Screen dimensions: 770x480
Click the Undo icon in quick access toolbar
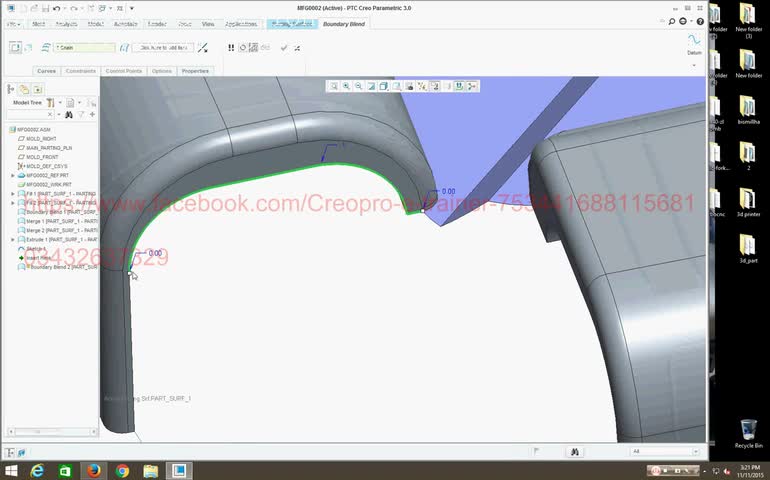pyautogui.click(x=56, y=8)
